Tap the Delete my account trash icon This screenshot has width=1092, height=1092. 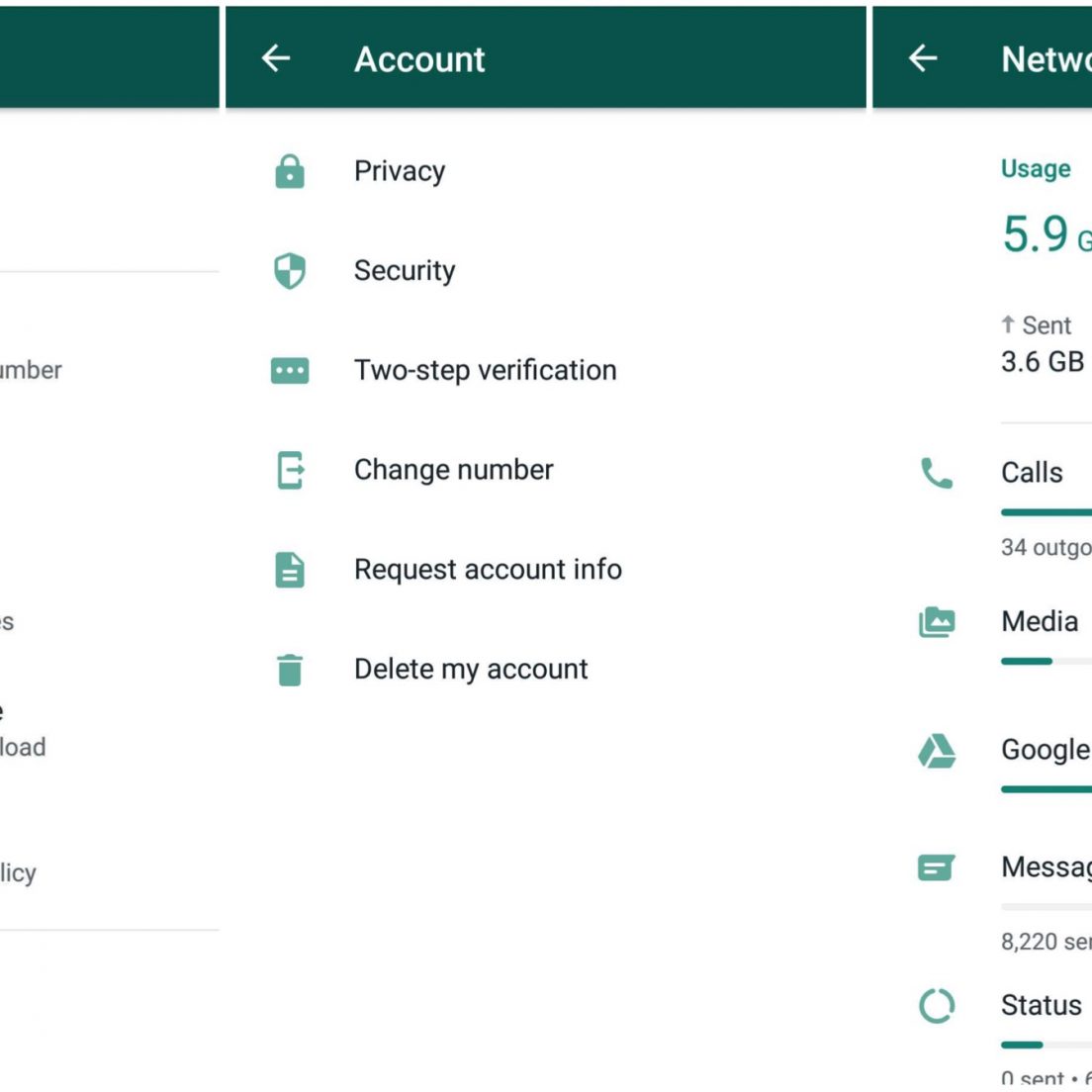(289, 670)
